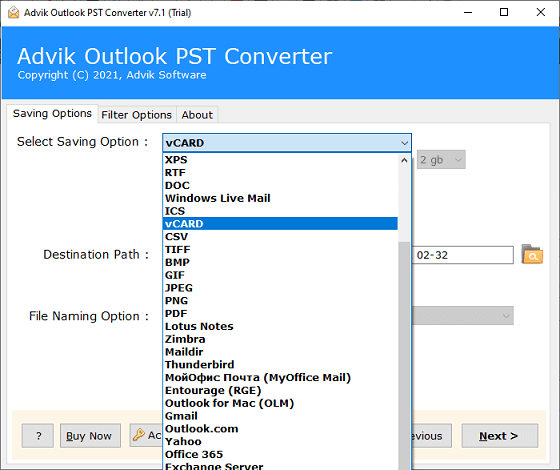Close the Advik PST Converter window

point(541,12)
